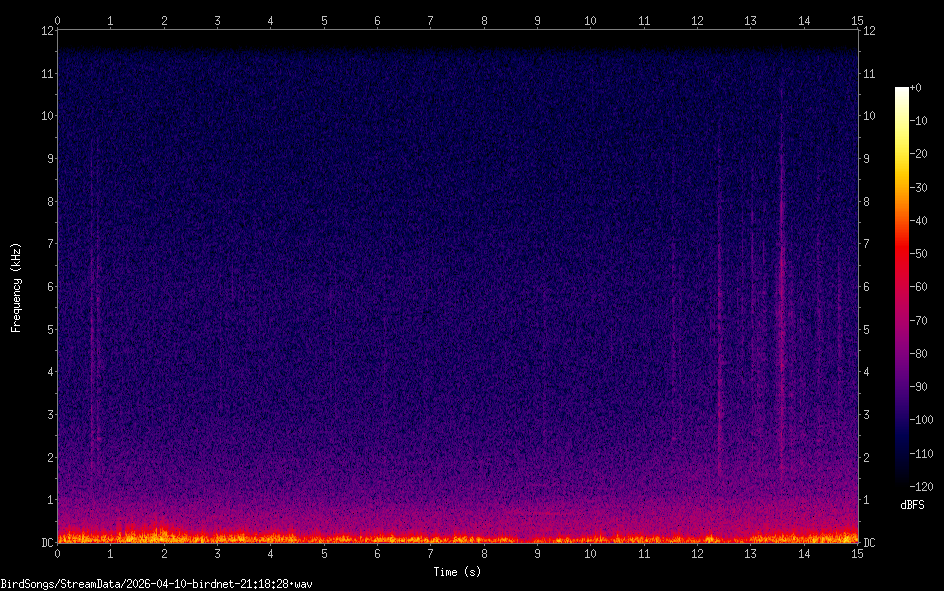Click the DC label on left frequency axis
Image resolution: width=944 pixels, height=591 pixels.
(45, 543)
